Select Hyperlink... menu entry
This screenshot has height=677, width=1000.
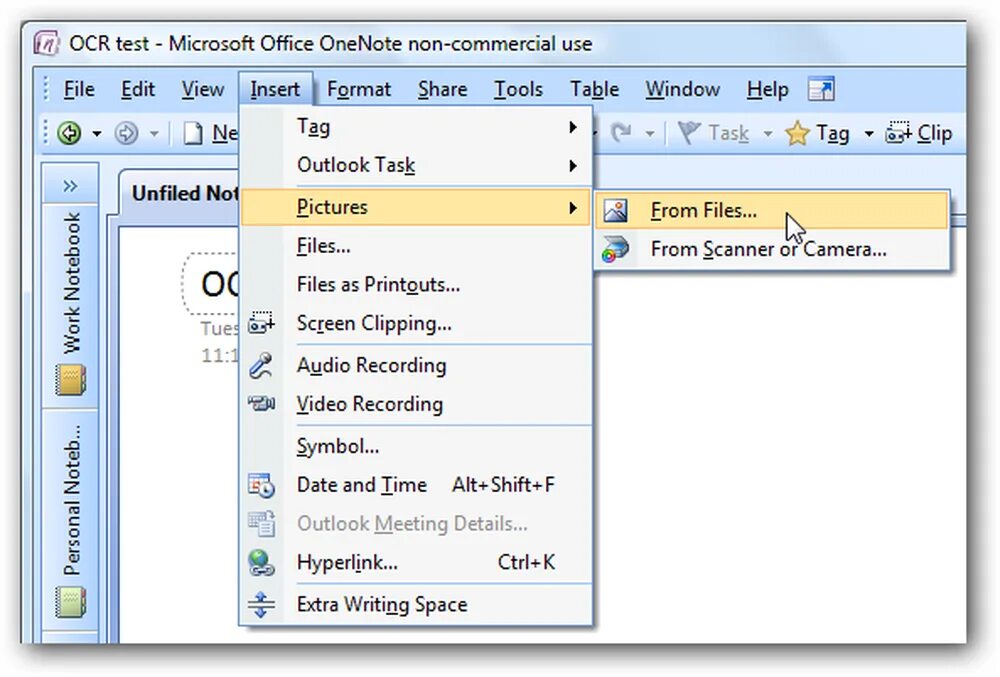click(416, 563)
